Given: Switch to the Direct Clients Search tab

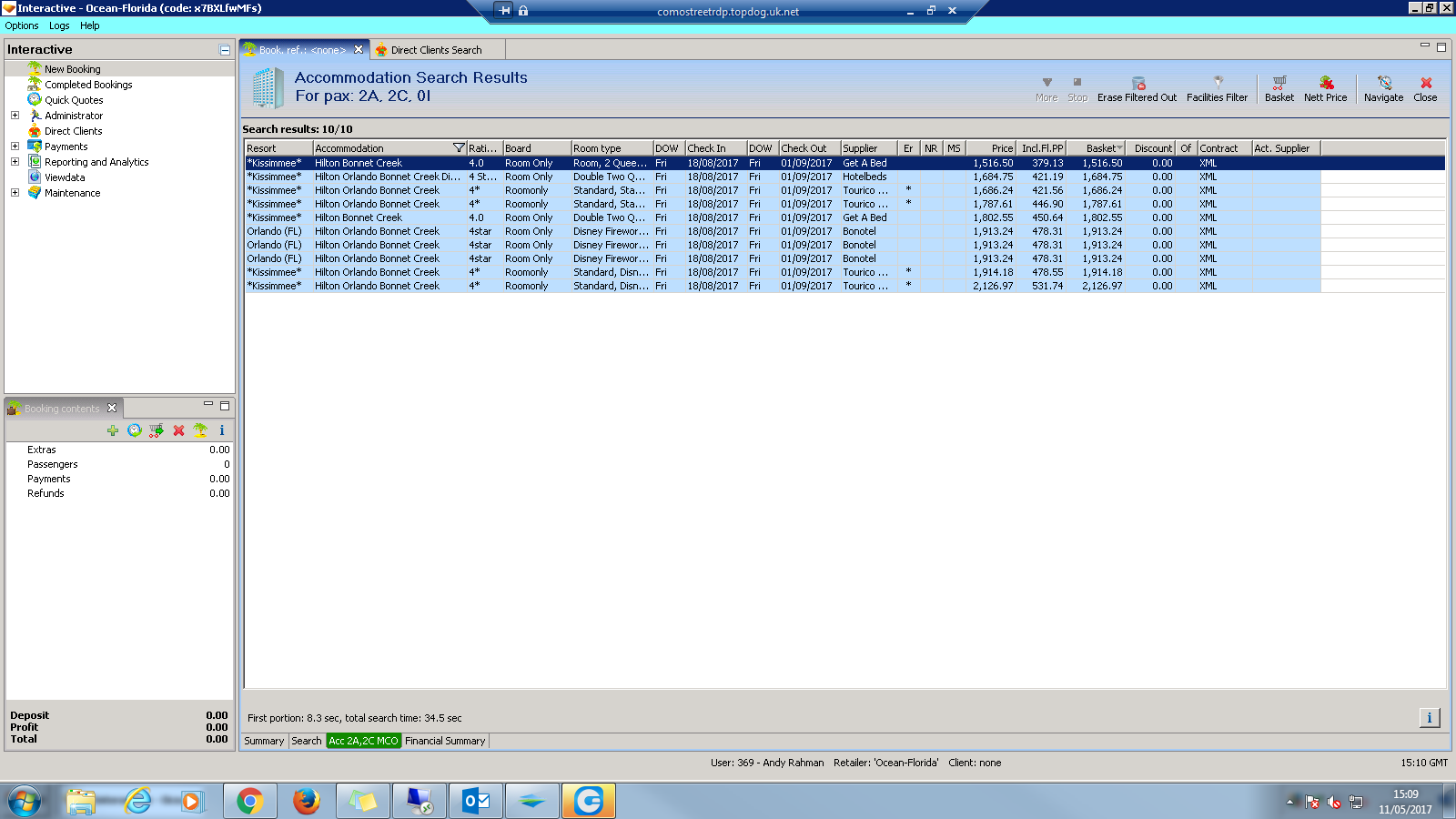Looking at the screenshot, I should [x=437, y=50].
